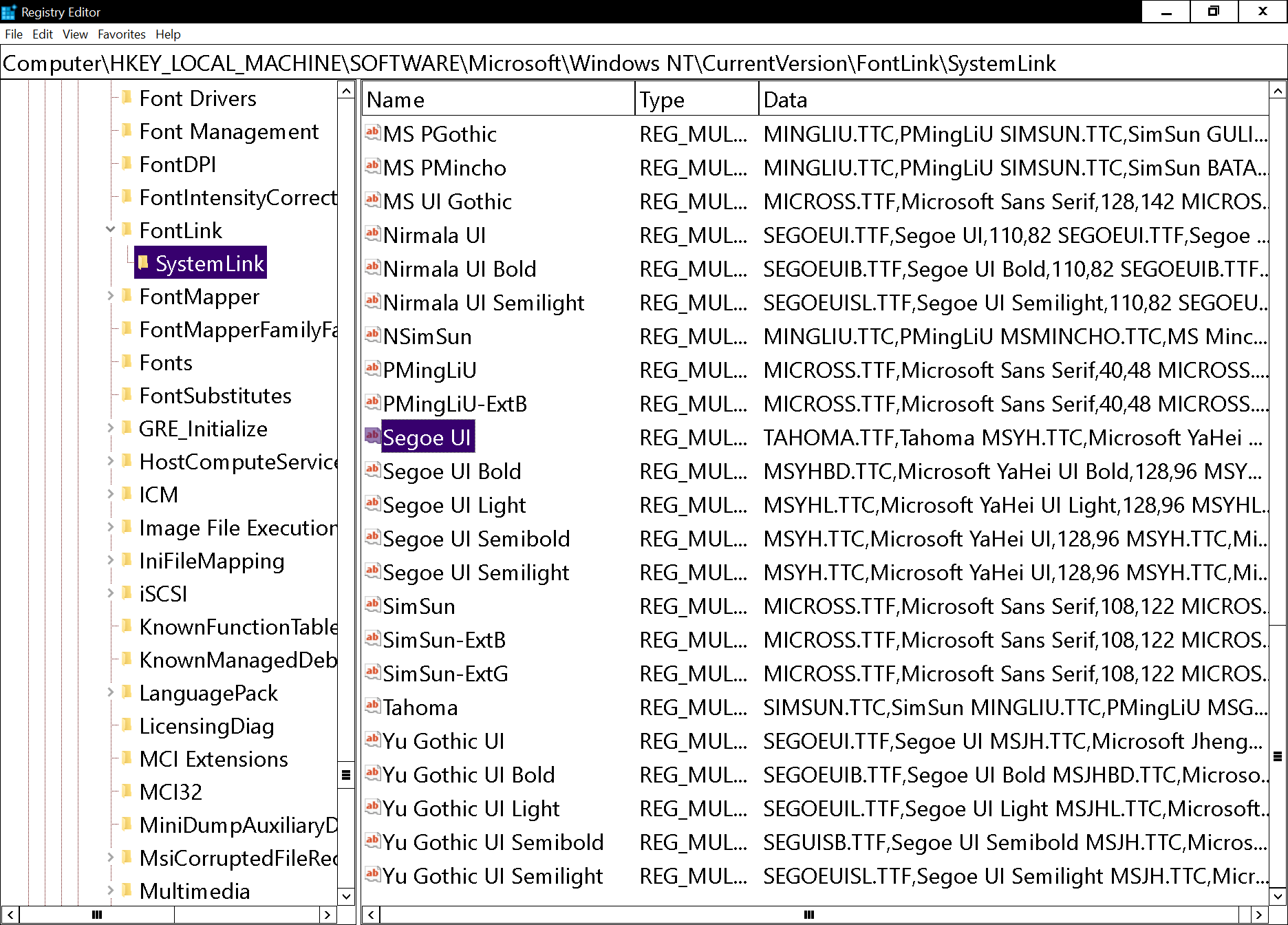Click the value icon next to Tahoma

pos(372,706)
